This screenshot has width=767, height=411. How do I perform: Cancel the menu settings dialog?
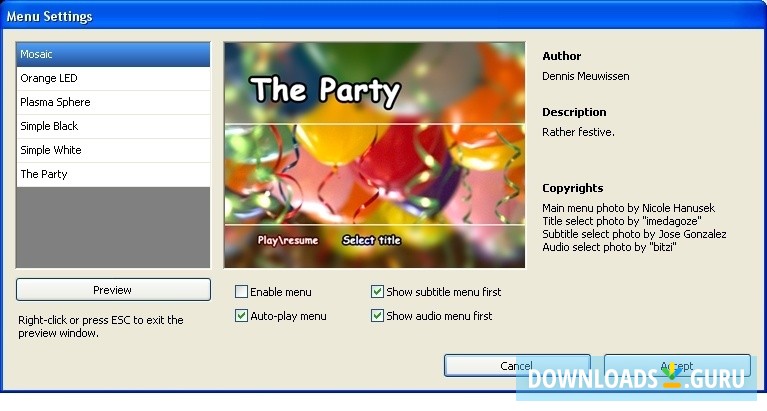[x=517, y=365]
